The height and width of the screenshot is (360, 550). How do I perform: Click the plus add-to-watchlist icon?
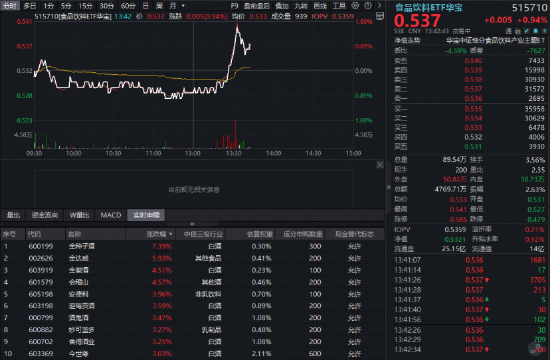coord(544,31)
